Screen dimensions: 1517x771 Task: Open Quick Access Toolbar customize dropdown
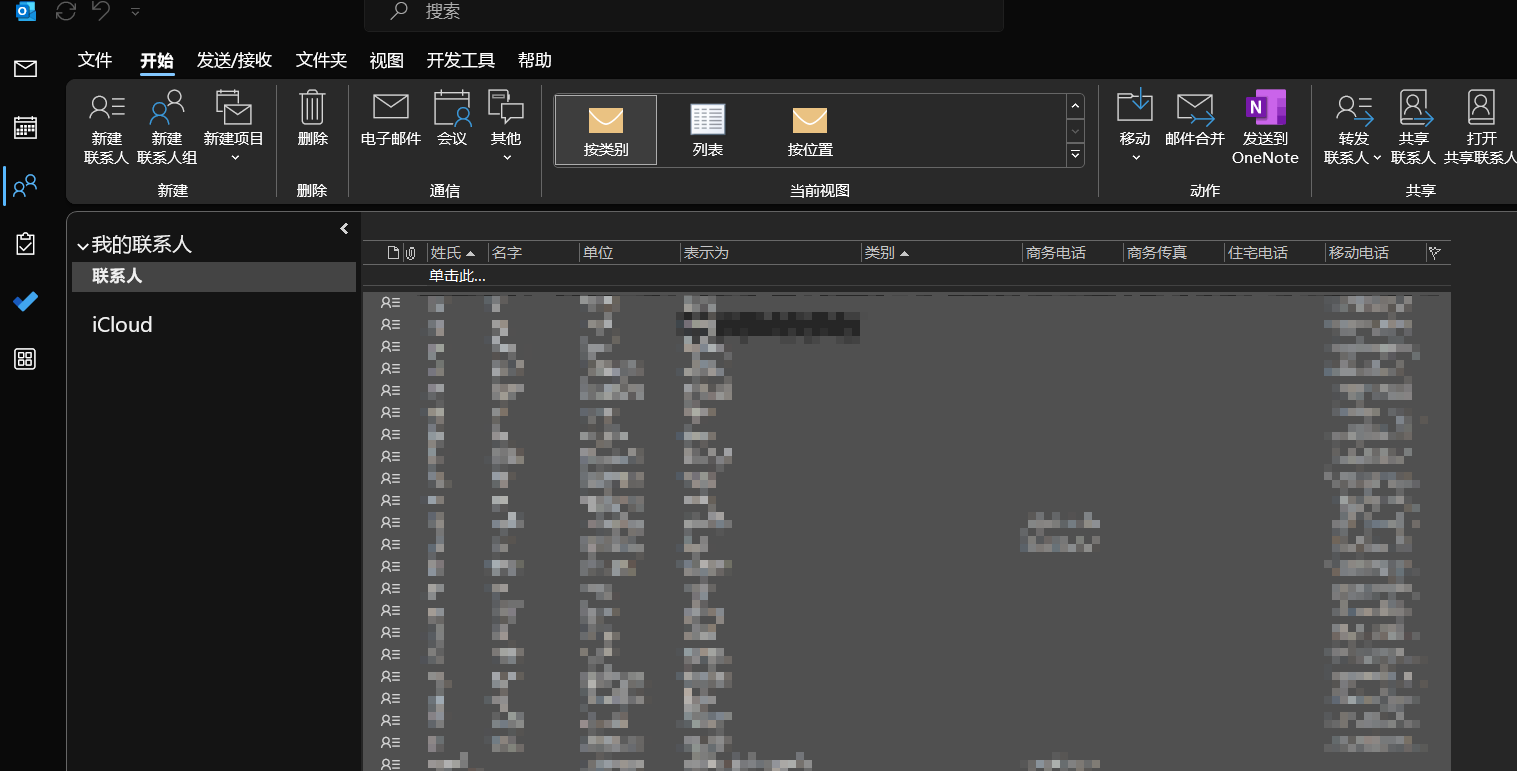pyautogui.click(x=135, y=12)
